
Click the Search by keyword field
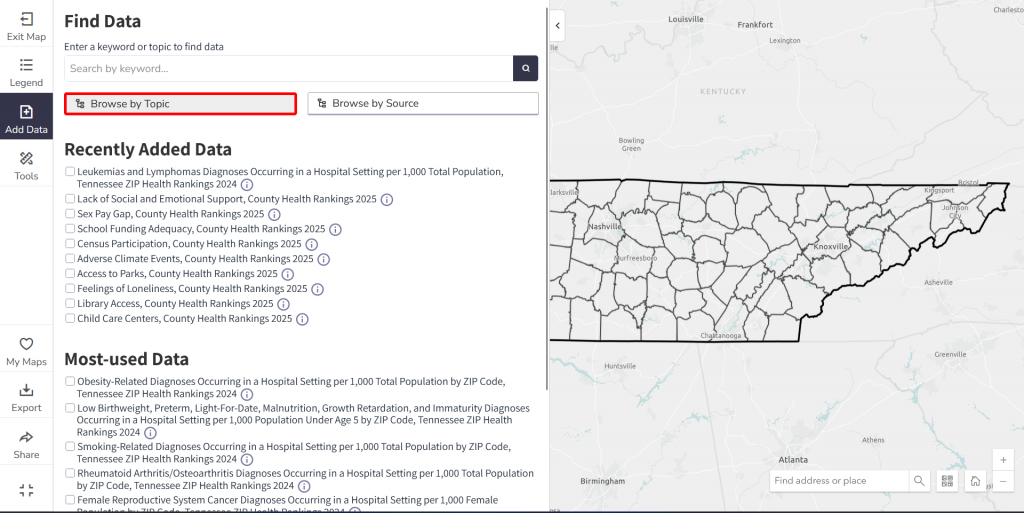[x=289, y=68]
